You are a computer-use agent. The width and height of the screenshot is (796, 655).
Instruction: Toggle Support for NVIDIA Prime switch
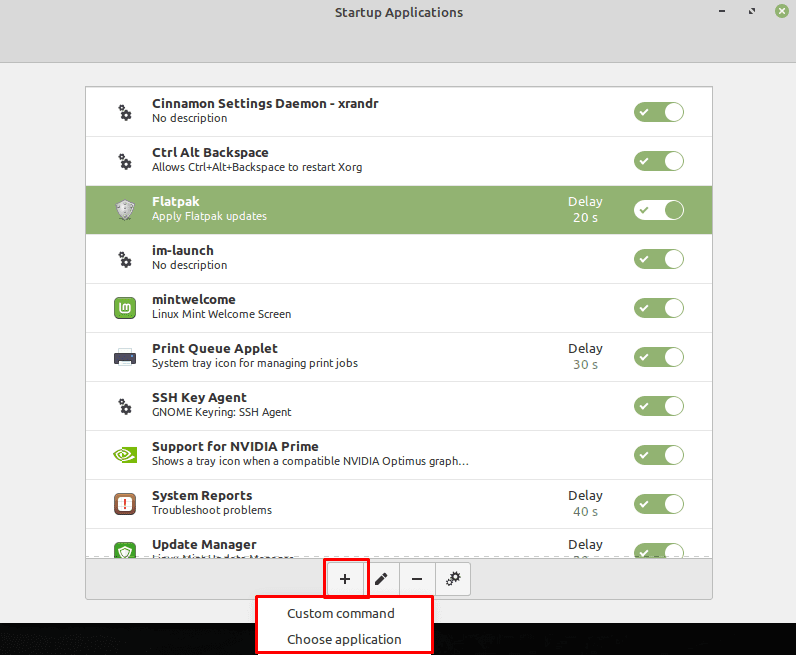pyautogui.click(x=658, y=455)
